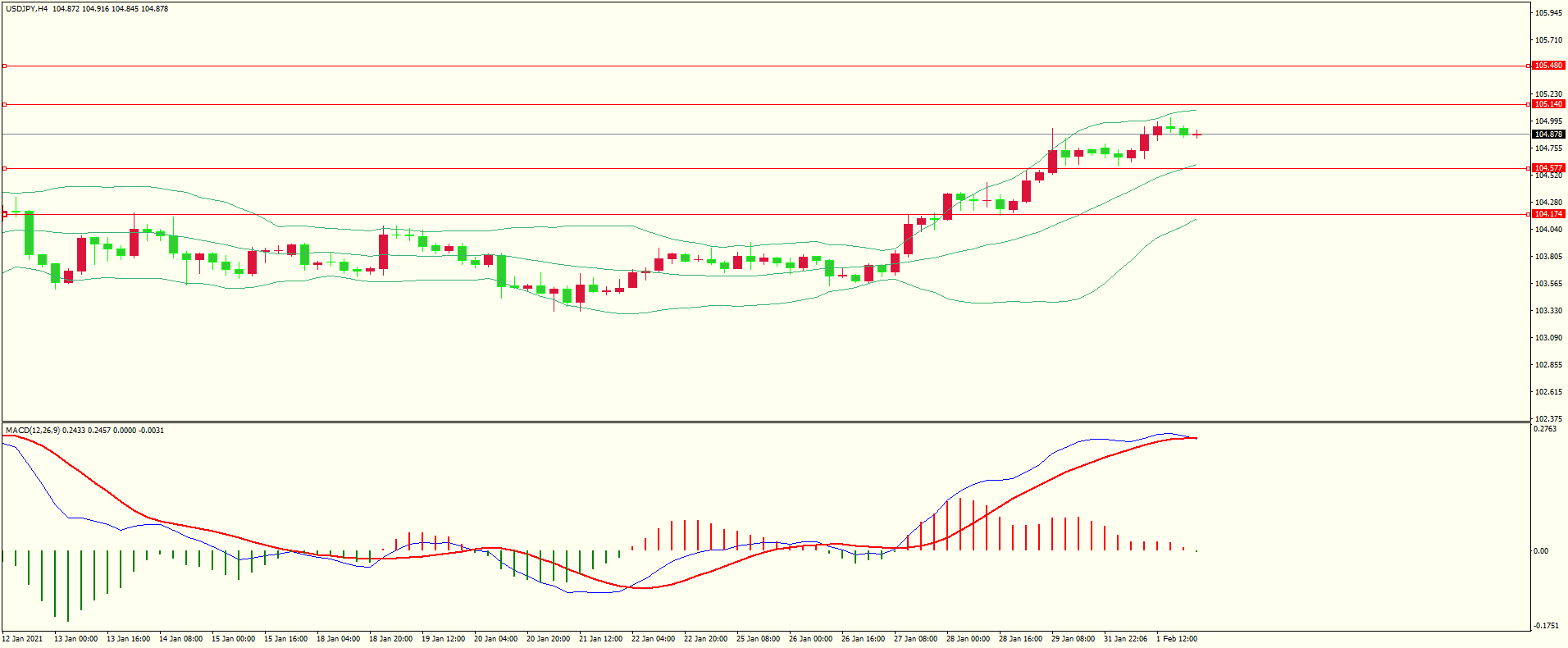Viewport: 1568px width, 648px height.
Task: Click the red 105.480 price label
Action: [1548, 66]
